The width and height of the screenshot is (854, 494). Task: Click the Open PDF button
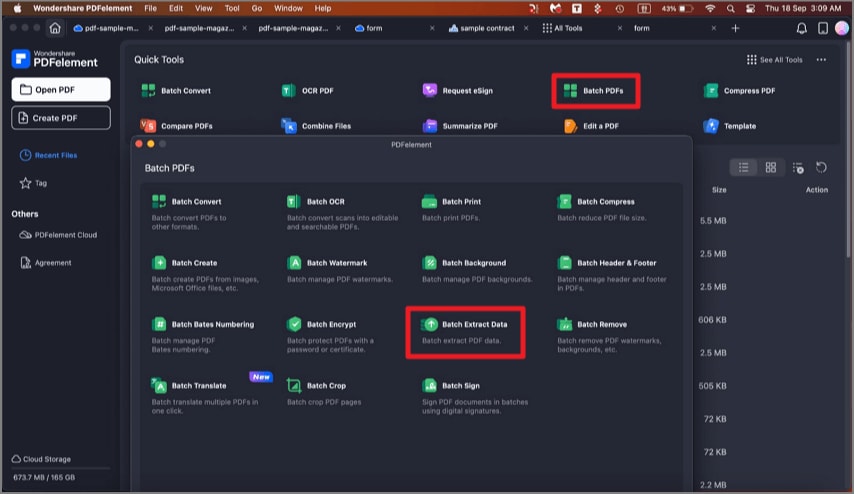[61, 89]
